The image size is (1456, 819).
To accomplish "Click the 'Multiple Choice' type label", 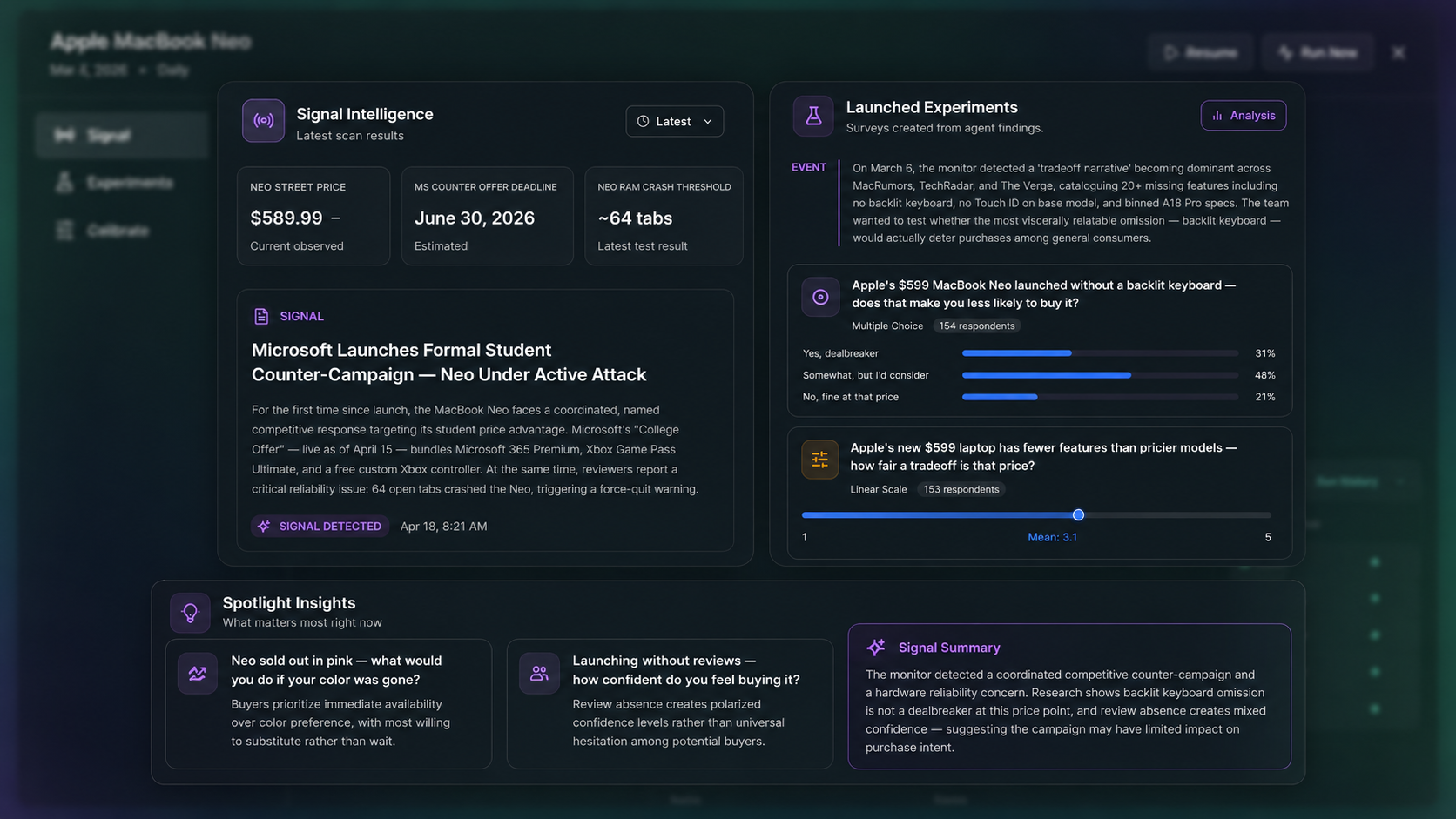I will click(887, 326).
